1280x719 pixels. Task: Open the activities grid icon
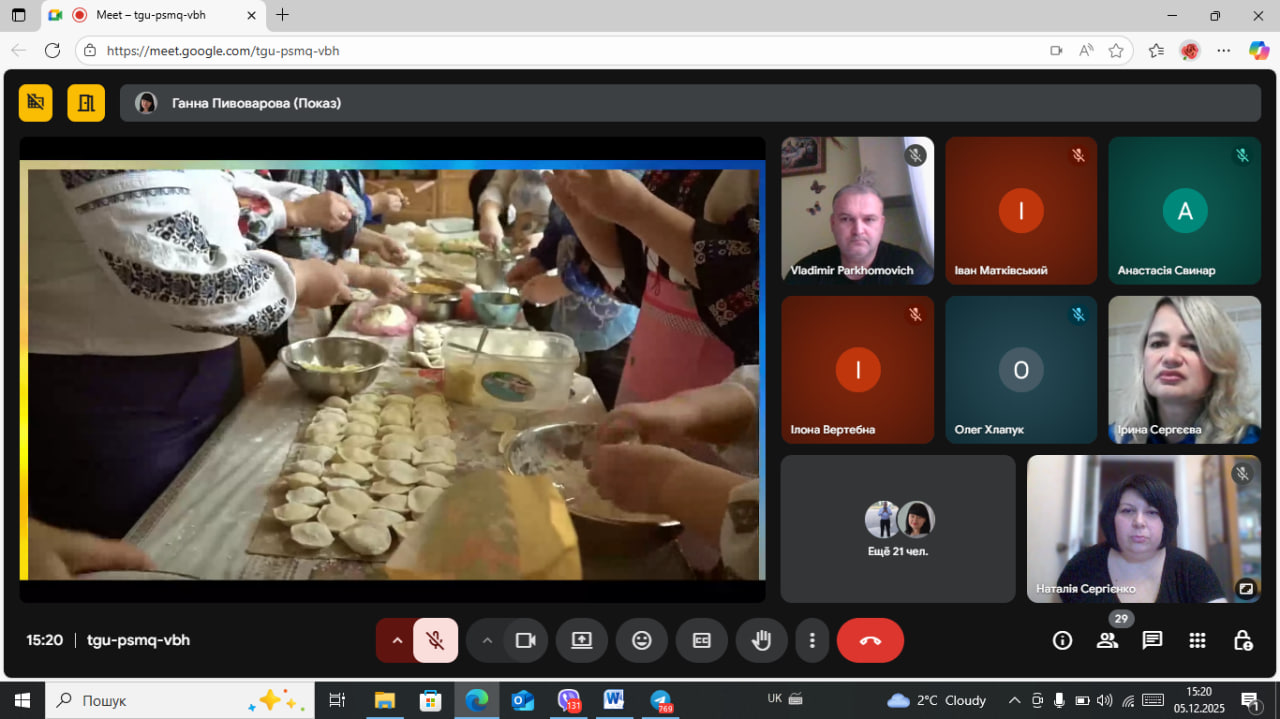point(1197,641)
